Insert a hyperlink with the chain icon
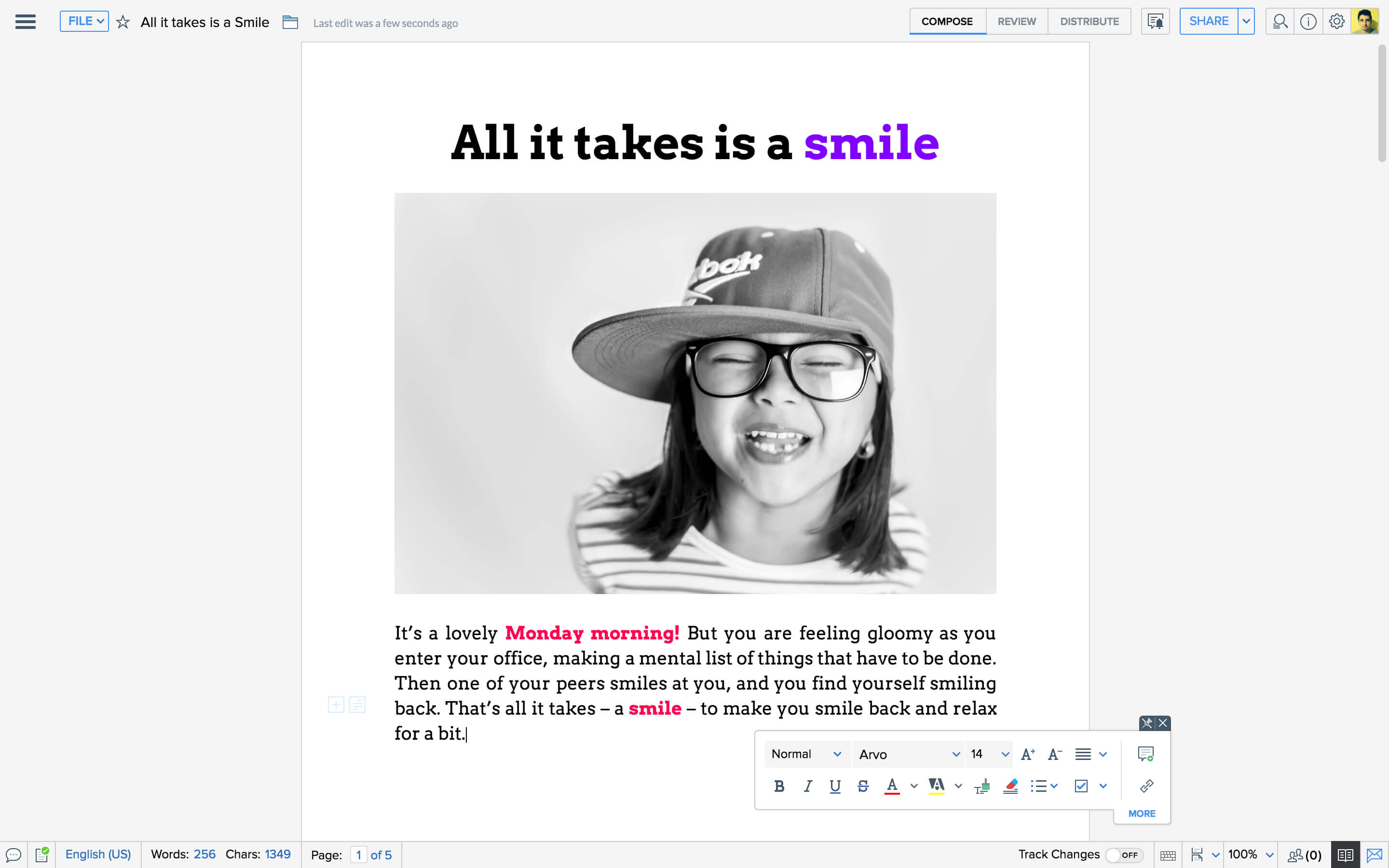This screenshot has height=868, width=1389. point(1146,786)
